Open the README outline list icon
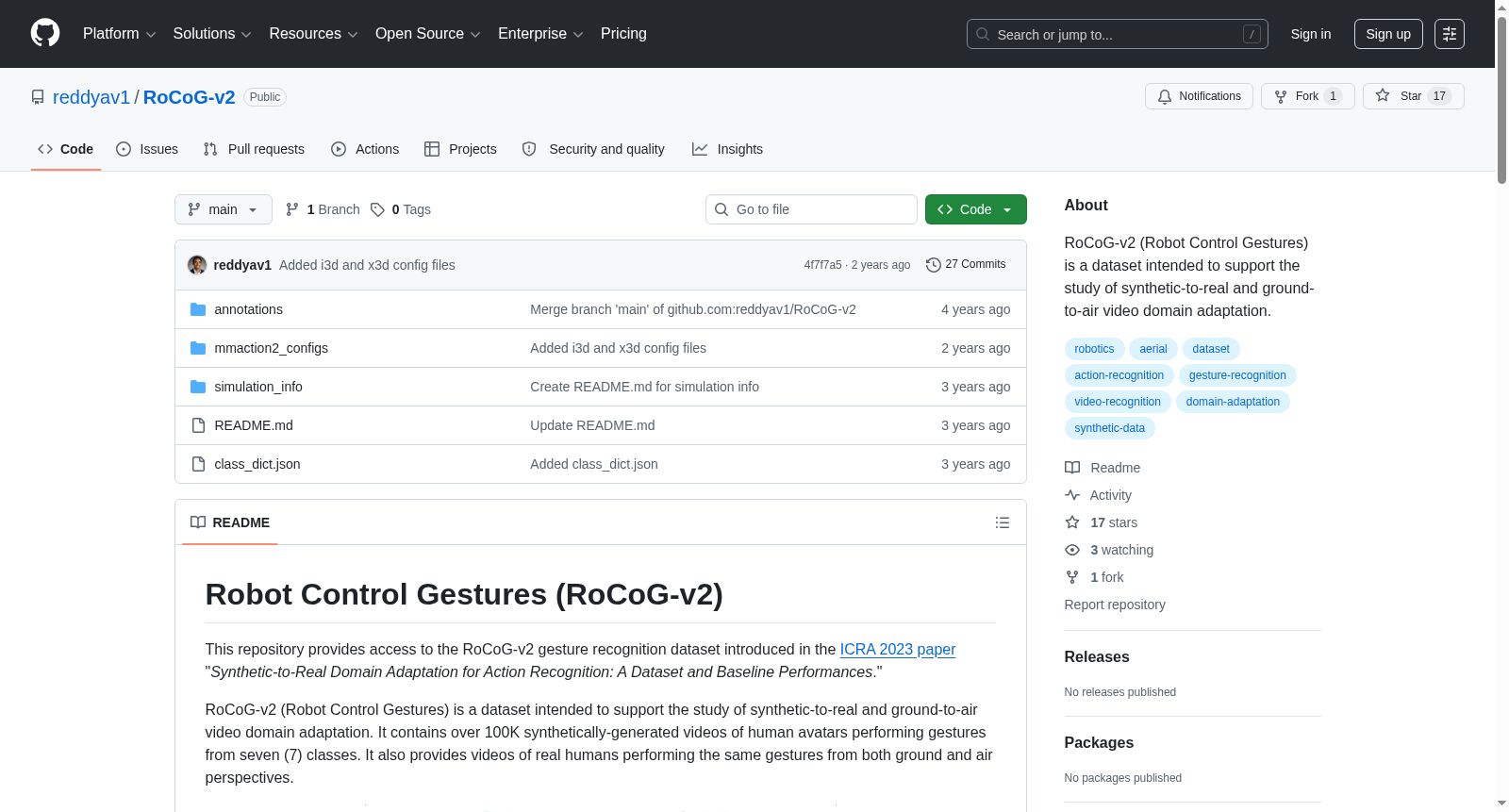 pyautogui.click(x=1003, y=522)
